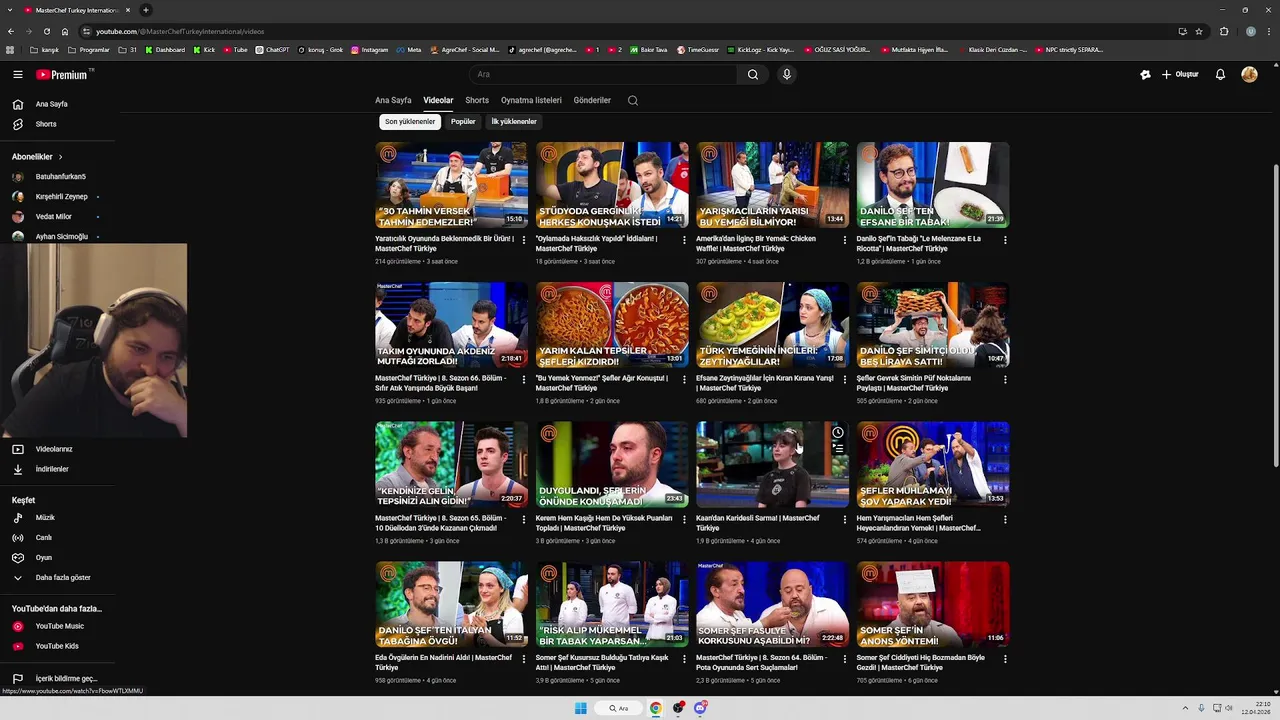Open '30 Tahmin Versek' video thumbnail

coord(451,185)
